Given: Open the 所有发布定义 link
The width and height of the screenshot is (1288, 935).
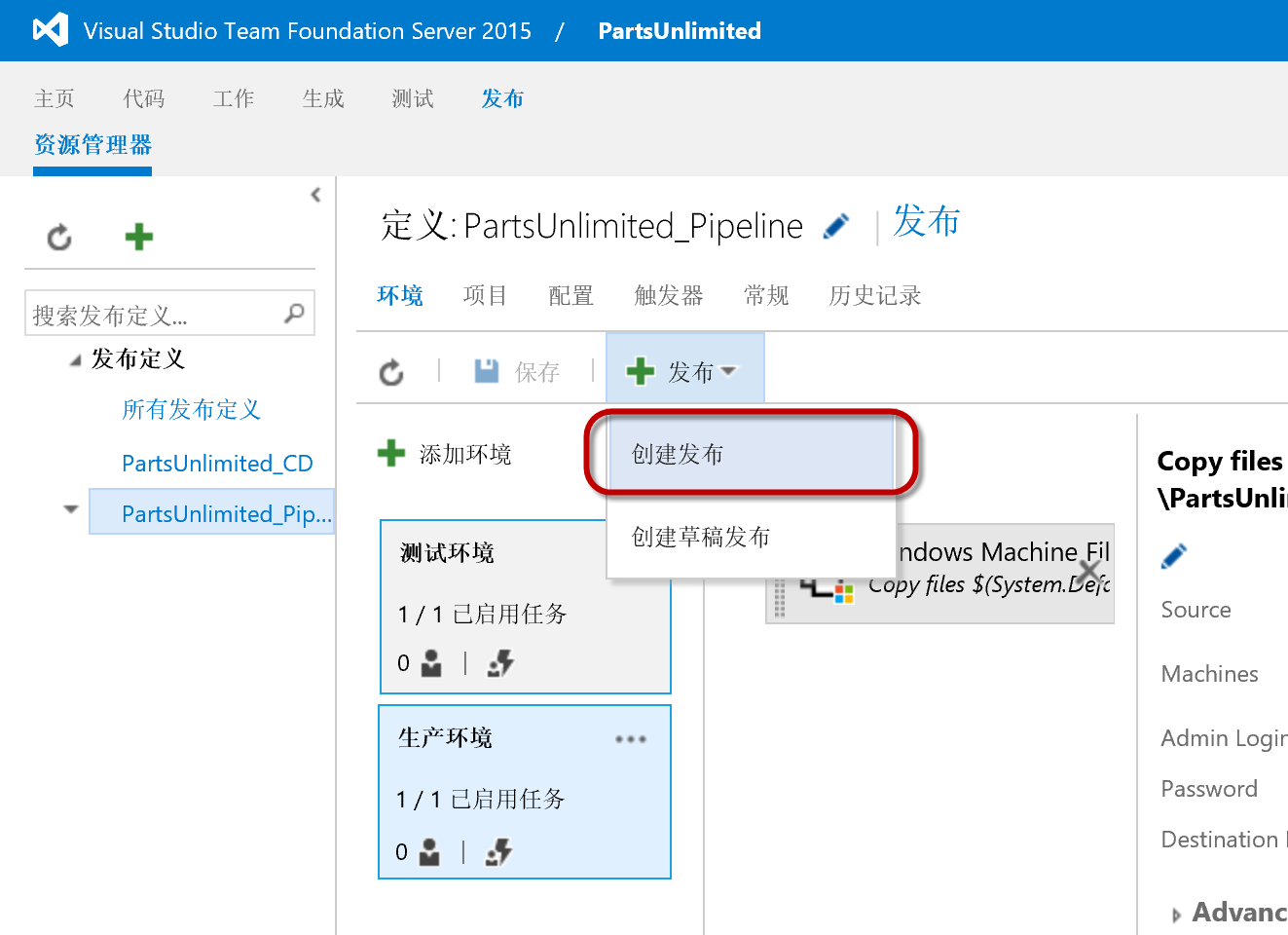Looking at the screenshot, I should pyautogui.click(x=192, y=409).
